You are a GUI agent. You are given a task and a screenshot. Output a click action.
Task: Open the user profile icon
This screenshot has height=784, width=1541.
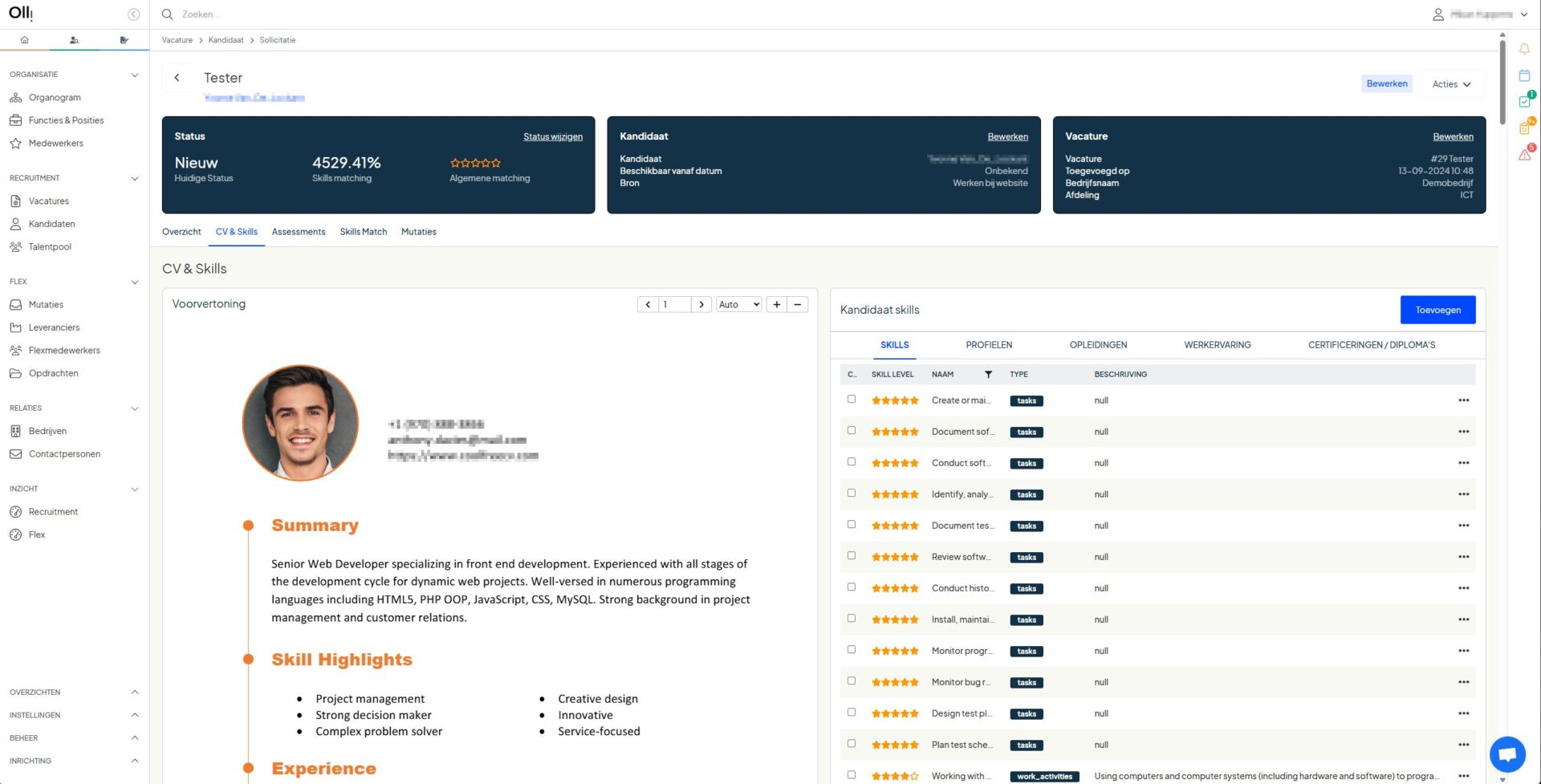[1438, 14]
